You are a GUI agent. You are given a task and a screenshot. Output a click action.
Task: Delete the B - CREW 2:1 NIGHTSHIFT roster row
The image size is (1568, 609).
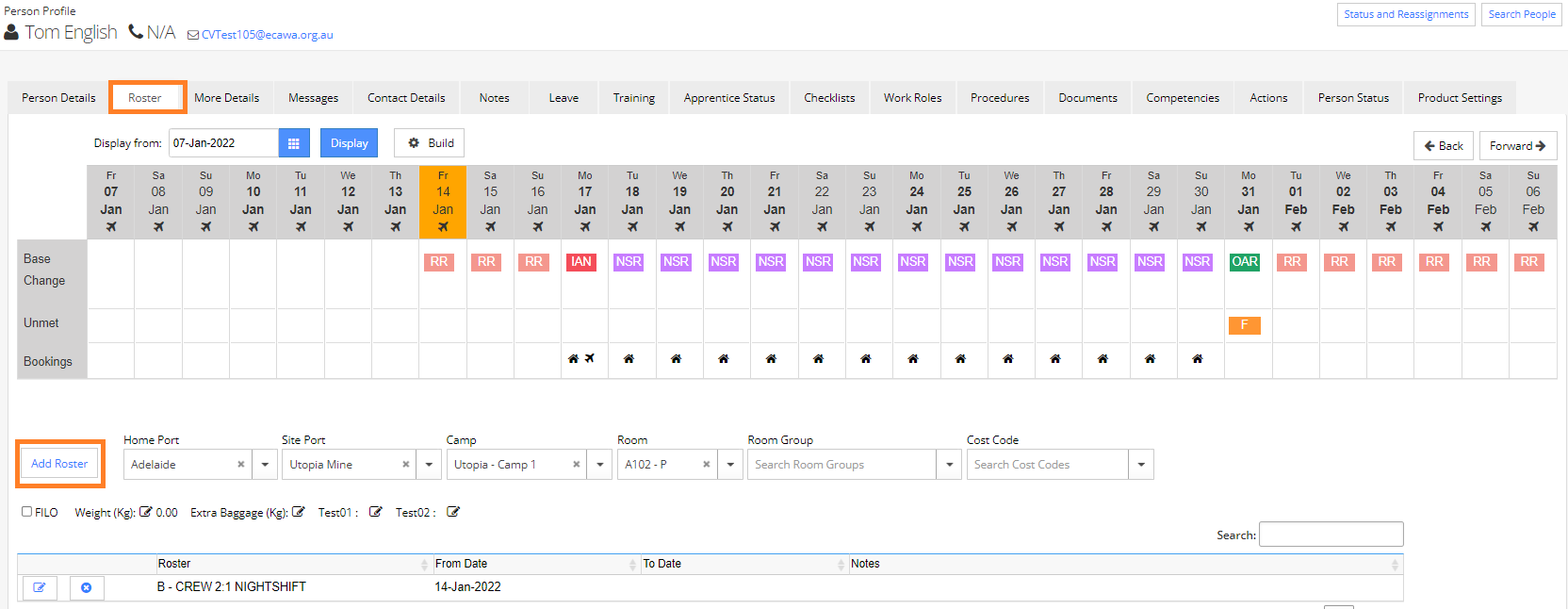click(x=87, y=587)
